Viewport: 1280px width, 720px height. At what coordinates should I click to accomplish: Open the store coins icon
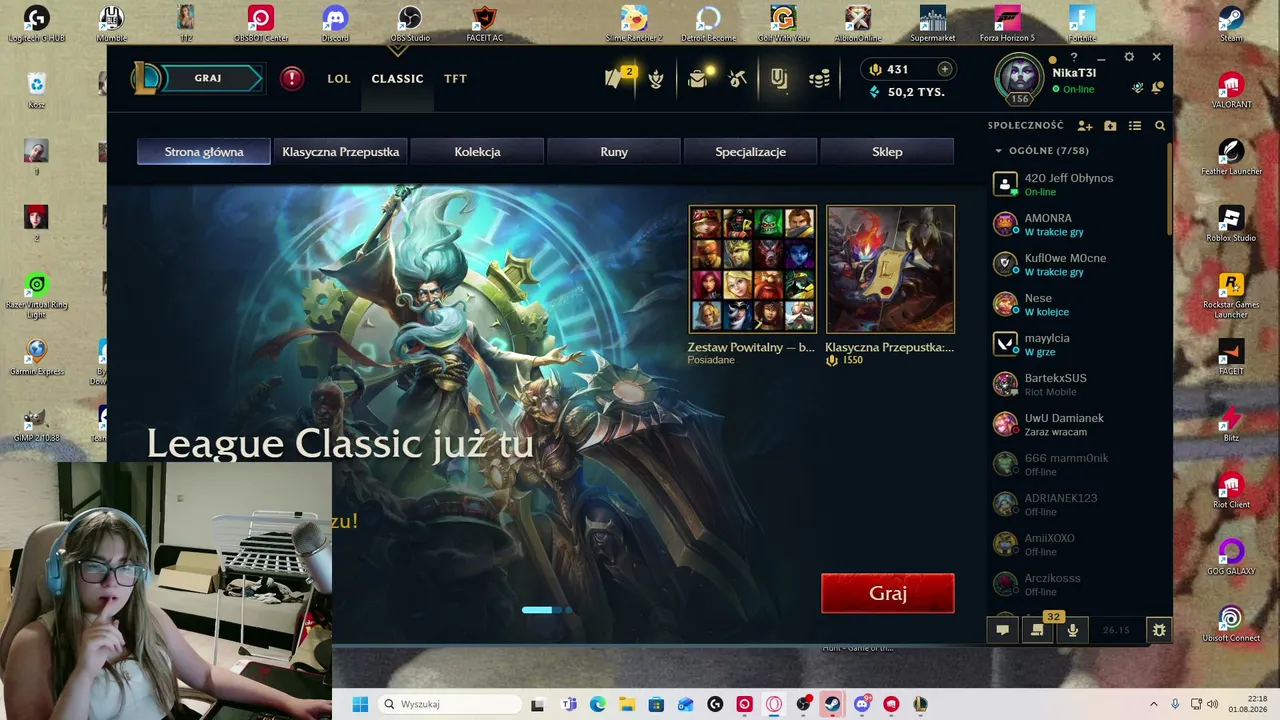[819, 79]
